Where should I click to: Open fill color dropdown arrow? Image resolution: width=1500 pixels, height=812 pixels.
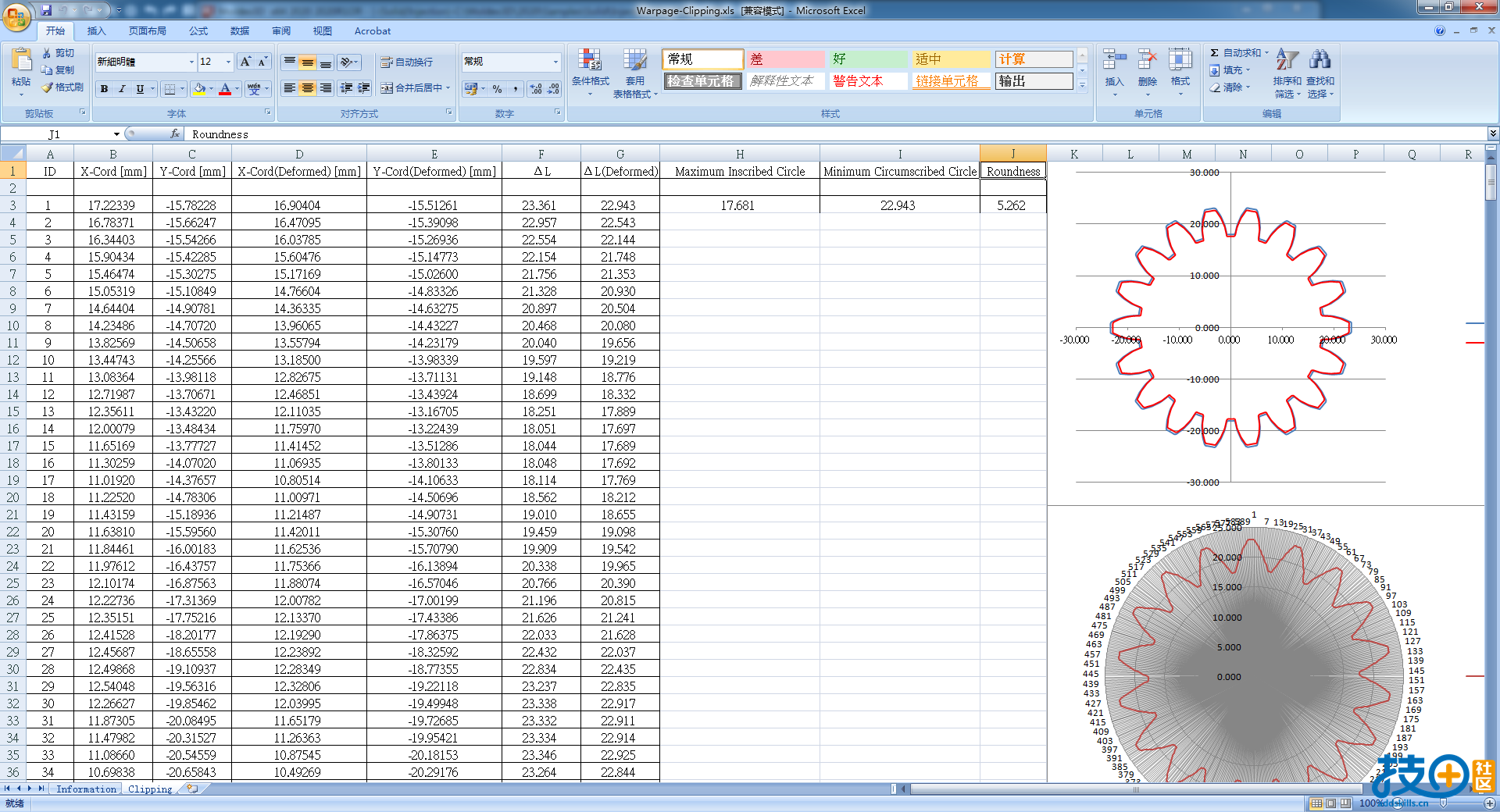(211, 89)
